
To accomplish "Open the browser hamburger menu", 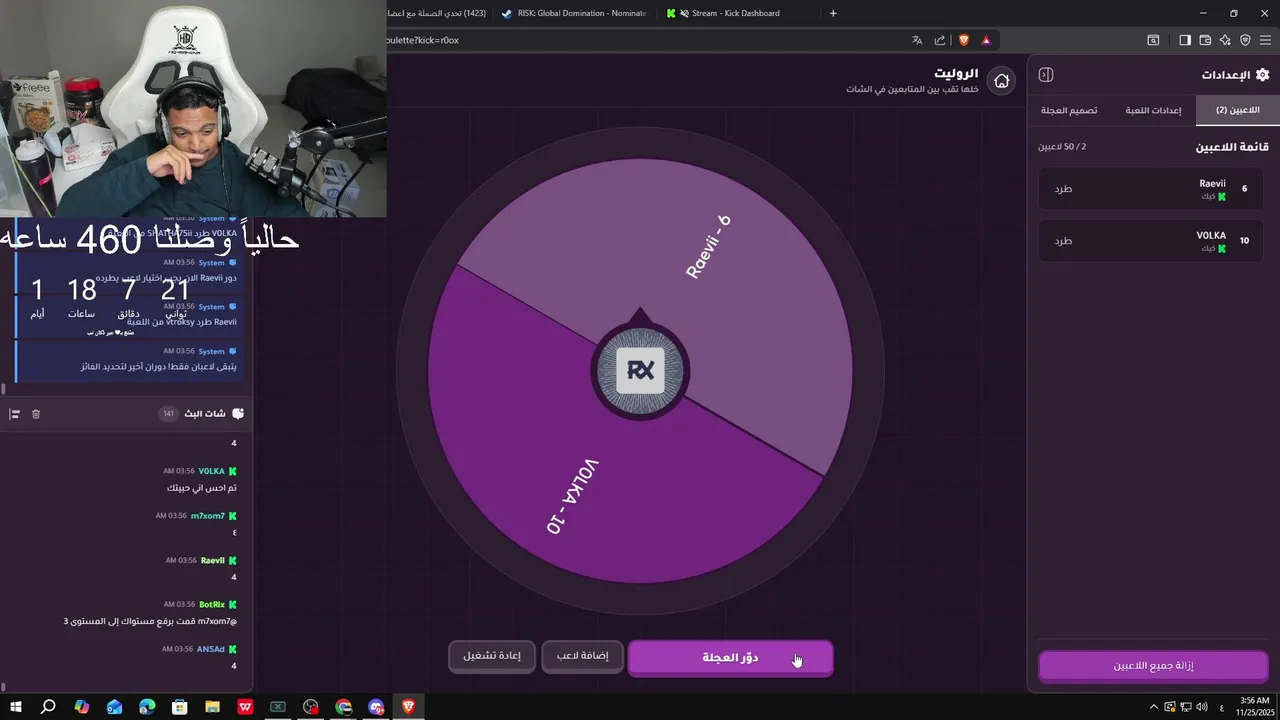I will pyautogui.click(x=1266, y=40).
